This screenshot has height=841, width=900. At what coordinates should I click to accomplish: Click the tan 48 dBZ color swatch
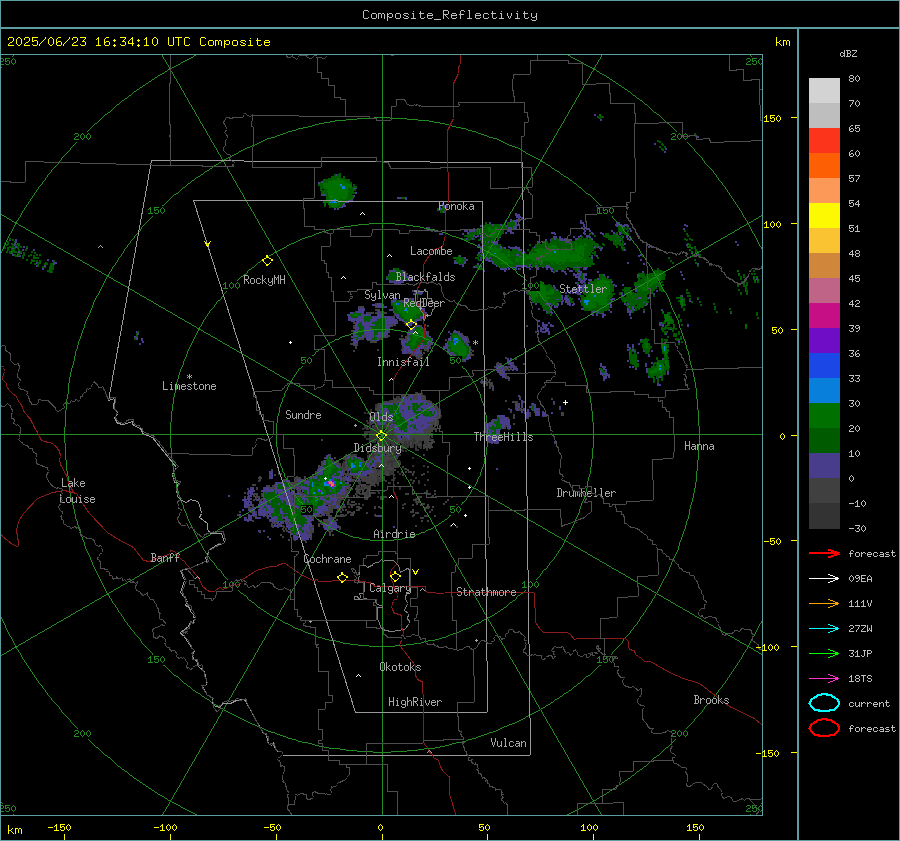point(824,265)
